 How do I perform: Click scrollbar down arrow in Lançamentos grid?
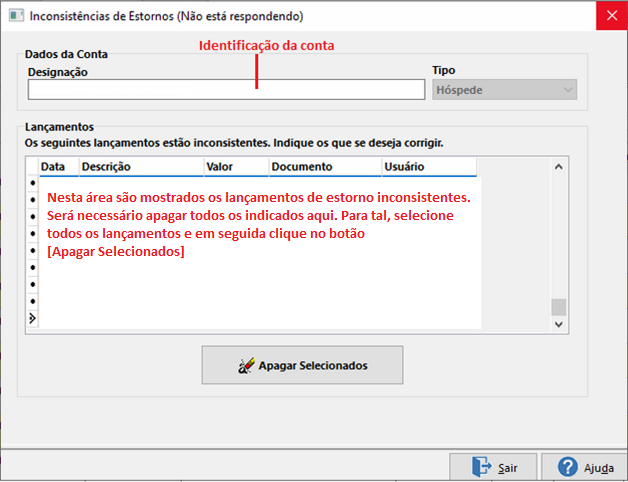559,324
